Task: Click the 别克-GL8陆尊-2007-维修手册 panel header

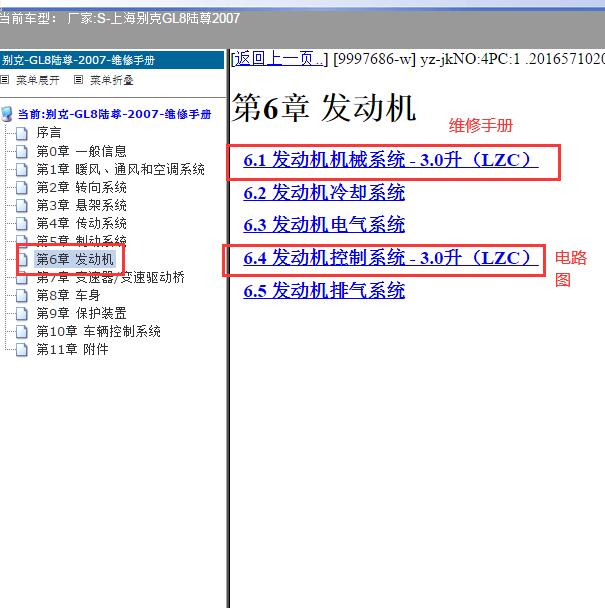Action: click(x=112, y=60)
